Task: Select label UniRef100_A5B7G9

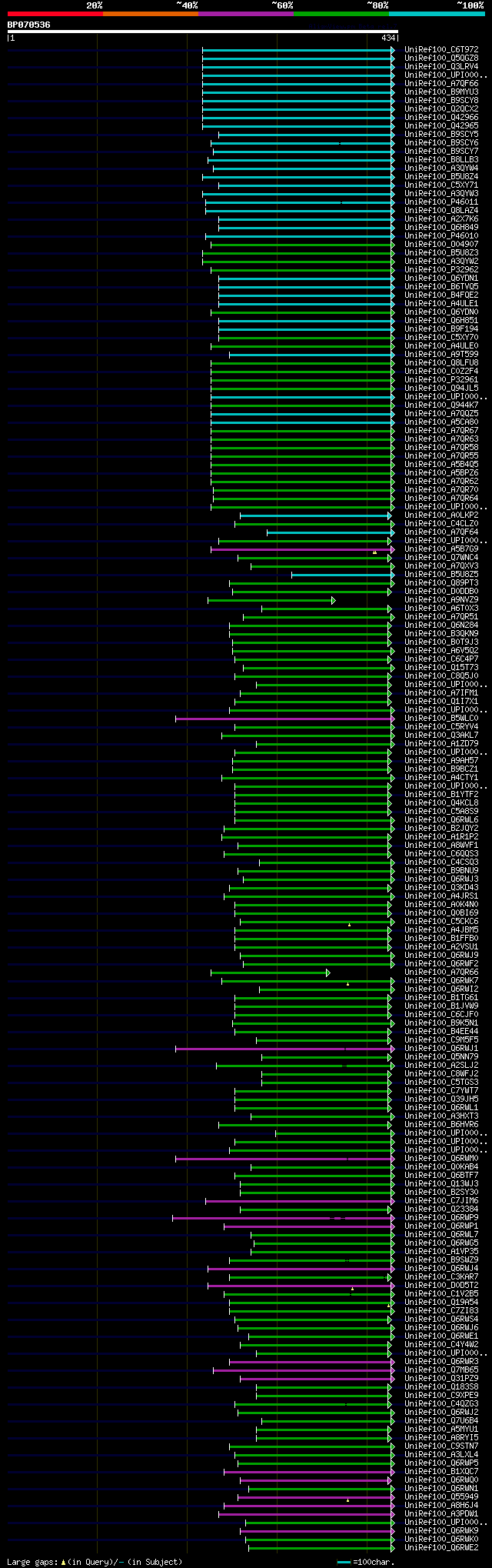Action: pos(441,549)
